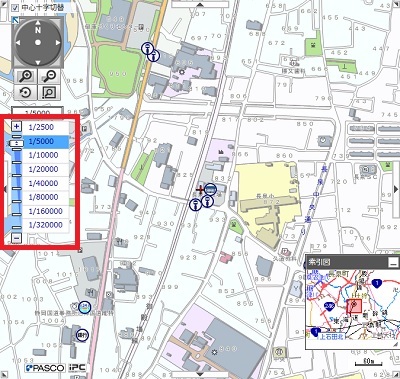Pan west using the compass left arrow
The height and width of the screenshot is (379, 400).
tap(18, 42)
